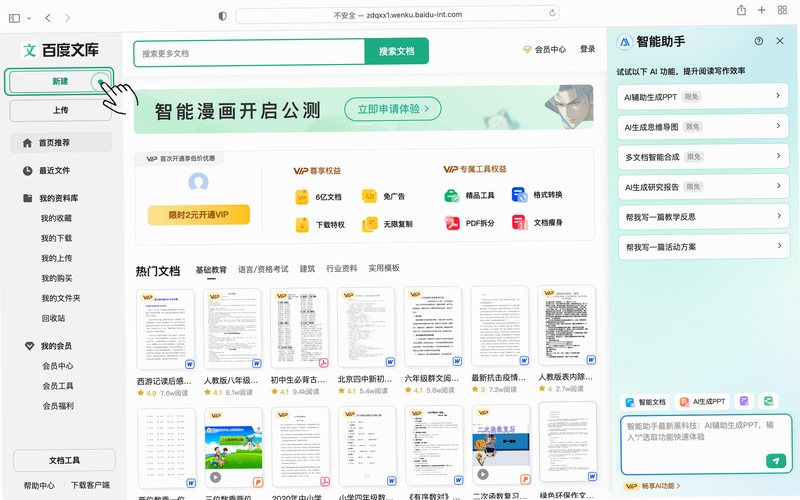800x500 pixels.
Task: Click the 下载特权 icon
Action: coord(302,224)
